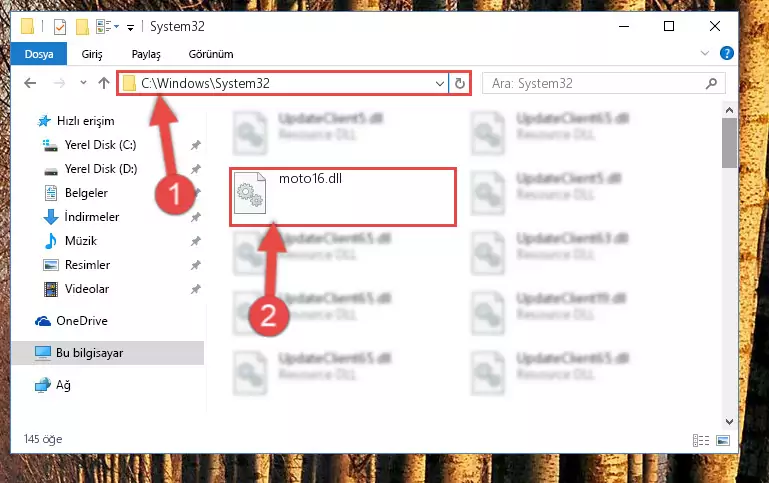Unpin Belgeler from quick access

pos(197,193)
